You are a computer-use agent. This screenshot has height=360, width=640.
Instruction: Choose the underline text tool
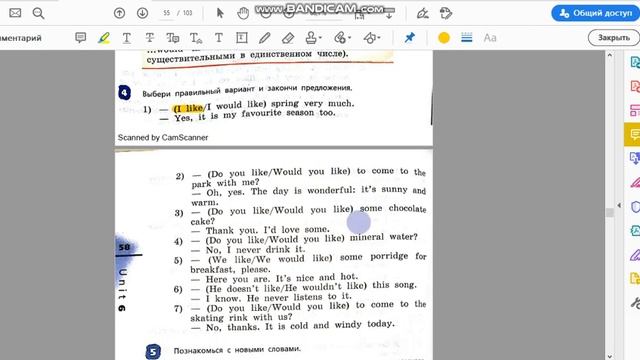[x=127, y=38]
